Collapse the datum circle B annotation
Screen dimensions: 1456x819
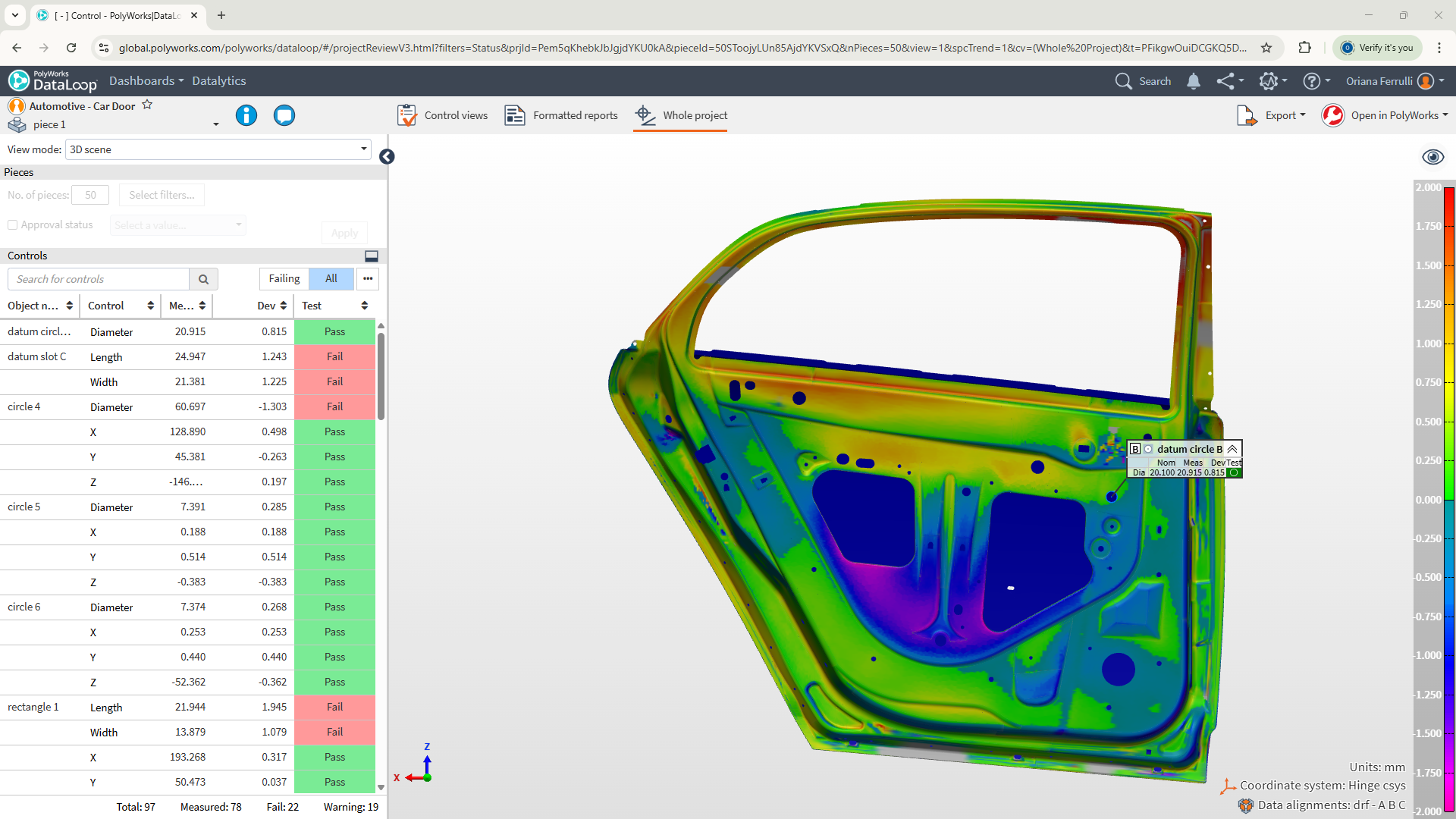coord(1232,449)
